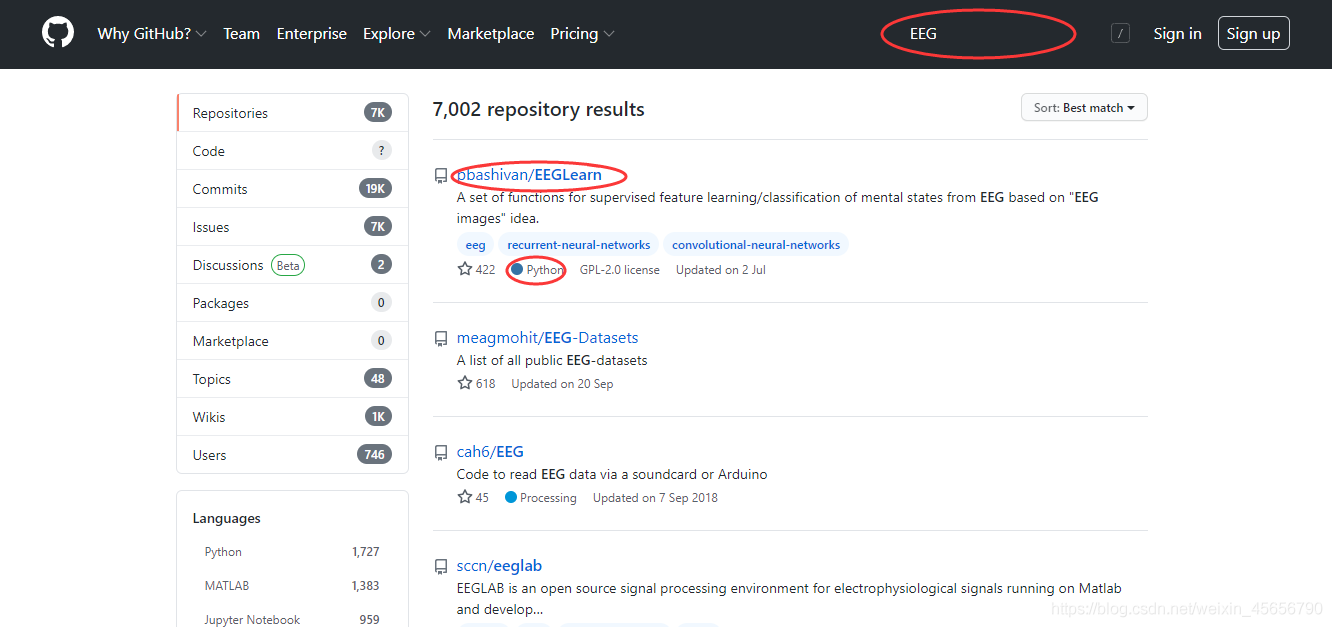Image resolution: width=1332 pixels, height=627 pixels.
Task: Open the Pricing dropdown menu
Action: [582, 34]
